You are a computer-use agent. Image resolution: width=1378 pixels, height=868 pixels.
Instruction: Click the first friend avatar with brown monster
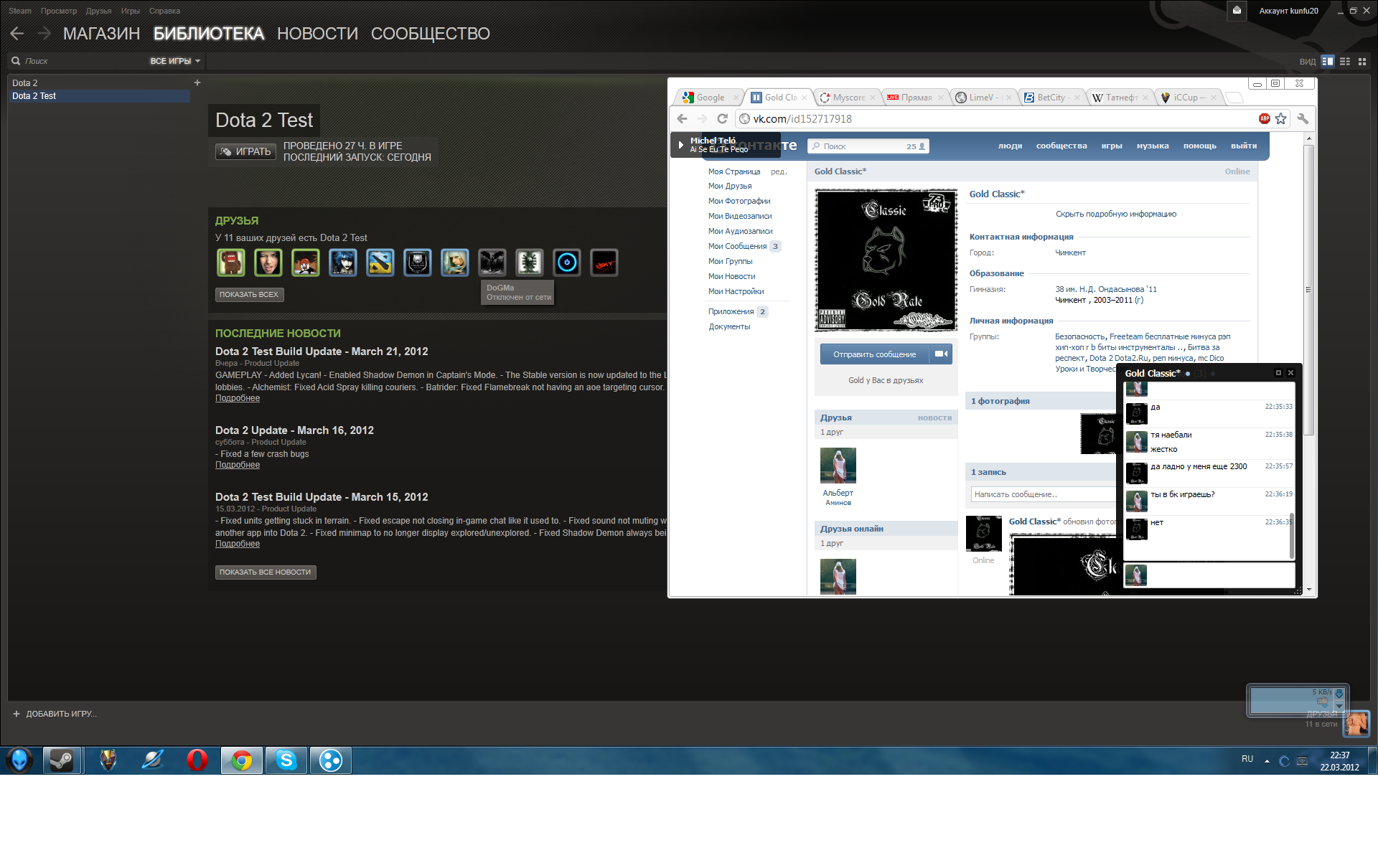231,263
